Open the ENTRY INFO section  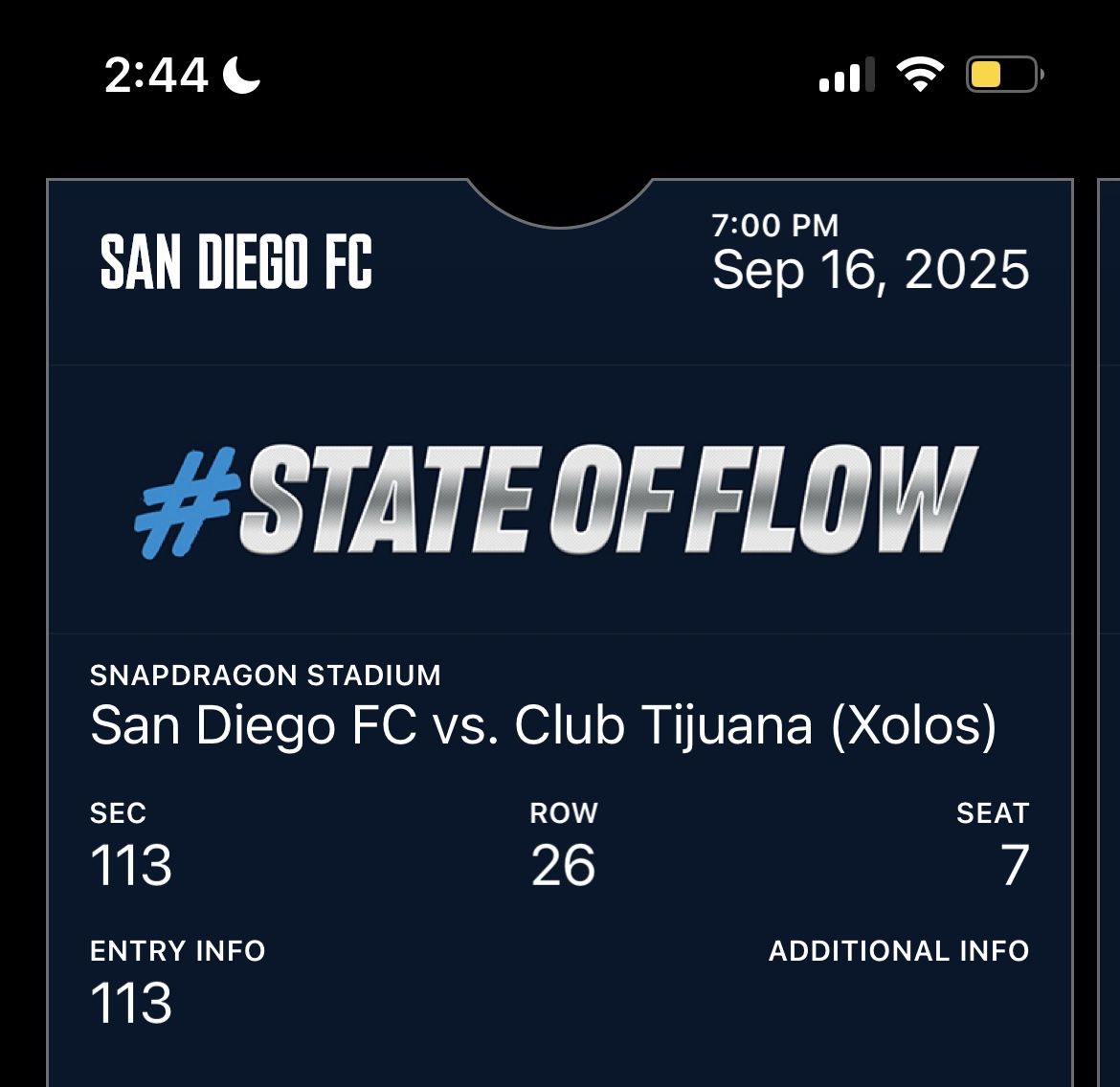(x=177, y=951)
